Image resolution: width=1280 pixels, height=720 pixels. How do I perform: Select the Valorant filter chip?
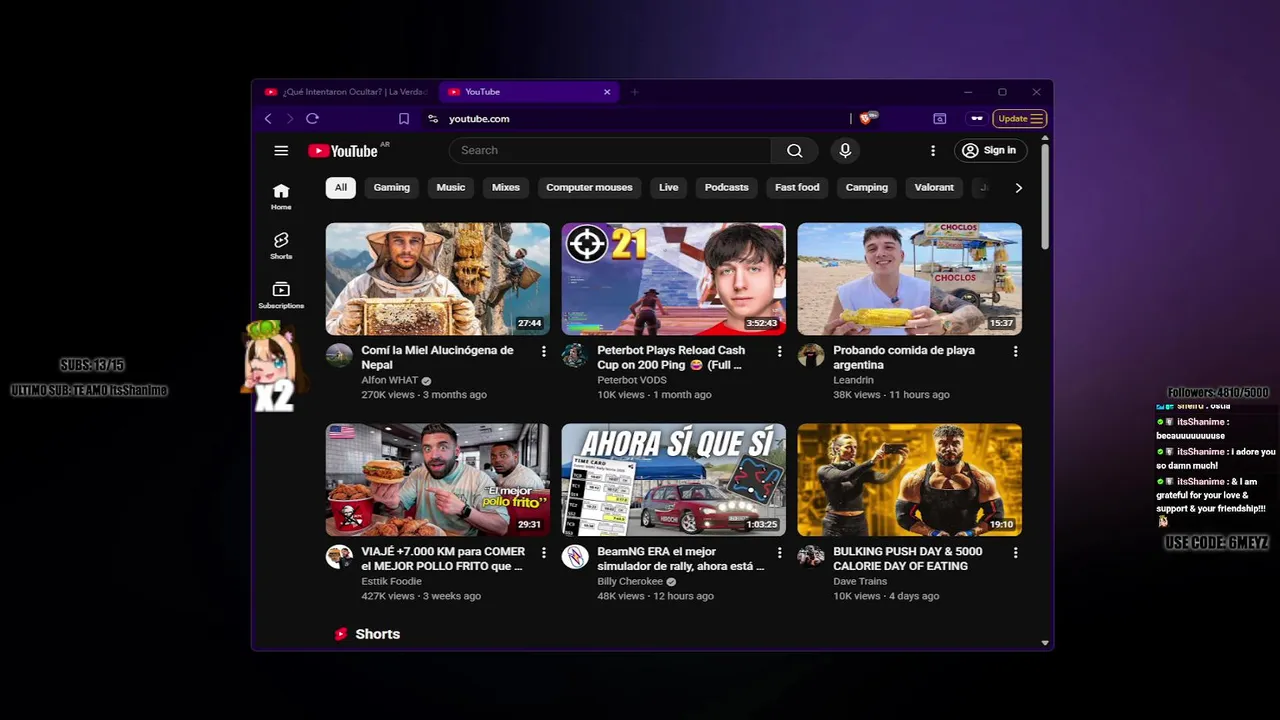tap(934, 187)
